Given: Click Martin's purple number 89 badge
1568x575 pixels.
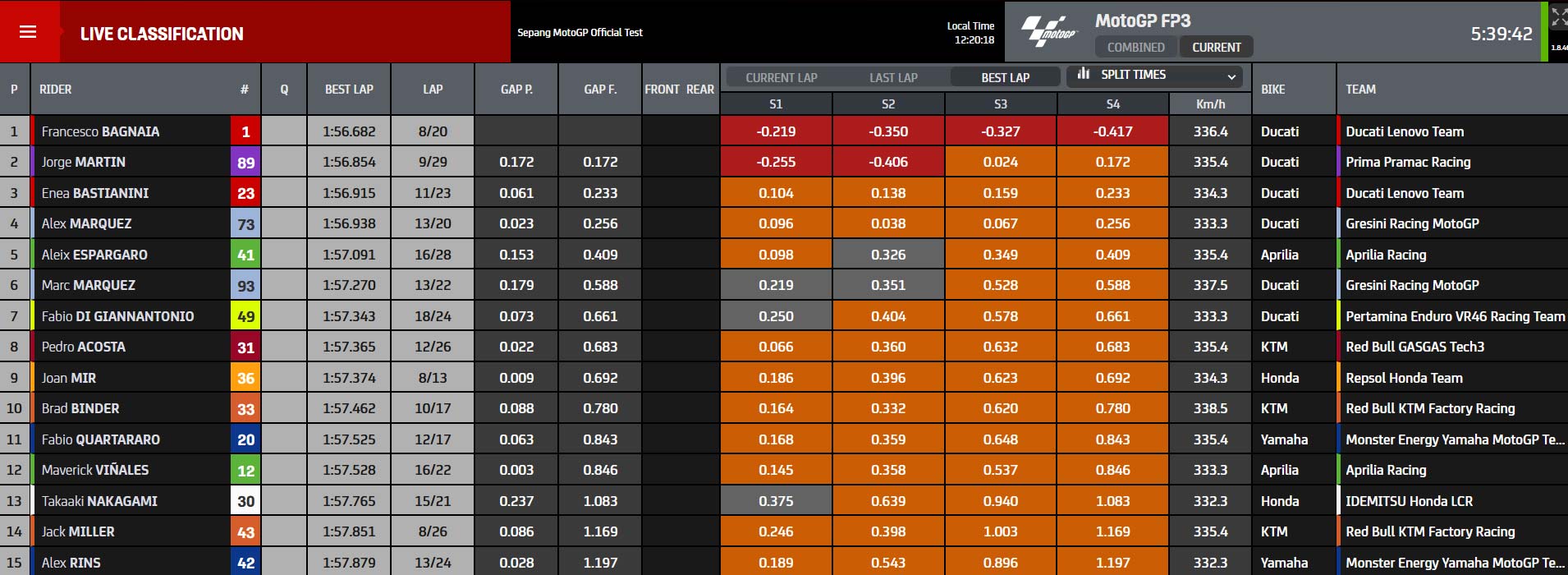Looking at the screenshot, I should click(x=245, y=162).
